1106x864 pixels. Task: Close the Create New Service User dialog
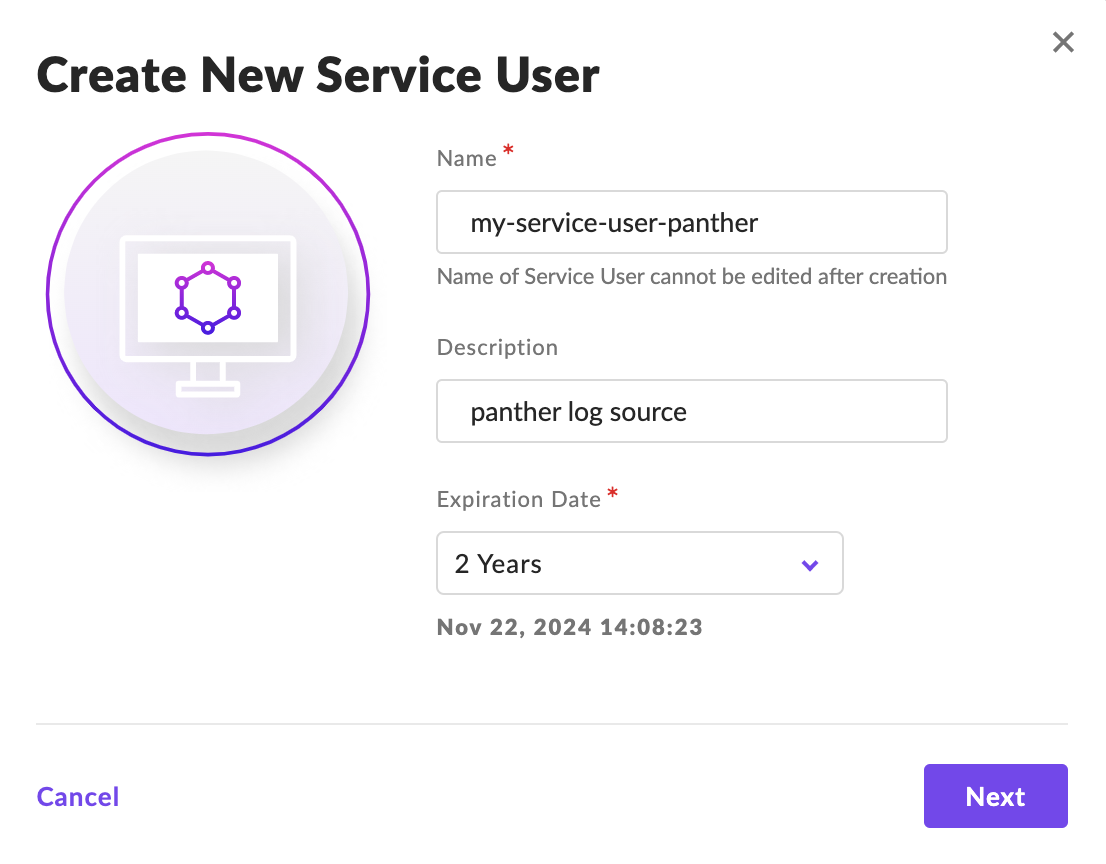[x=1063, y=42]
